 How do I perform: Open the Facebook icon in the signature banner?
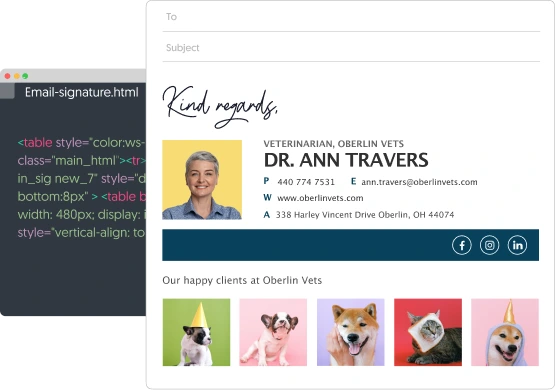coord(462,245)
